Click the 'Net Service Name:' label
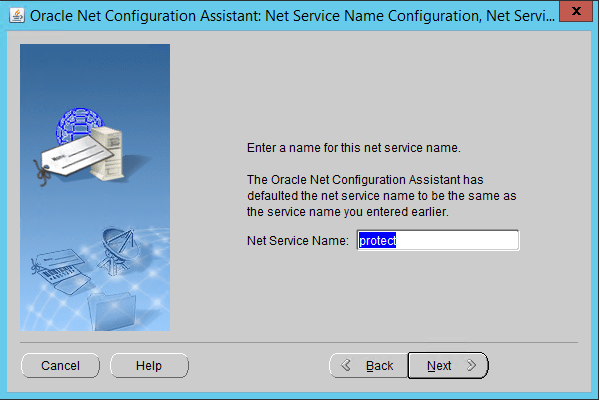The height and width of the screenshot is (400, 600). (x=298, y=241)
